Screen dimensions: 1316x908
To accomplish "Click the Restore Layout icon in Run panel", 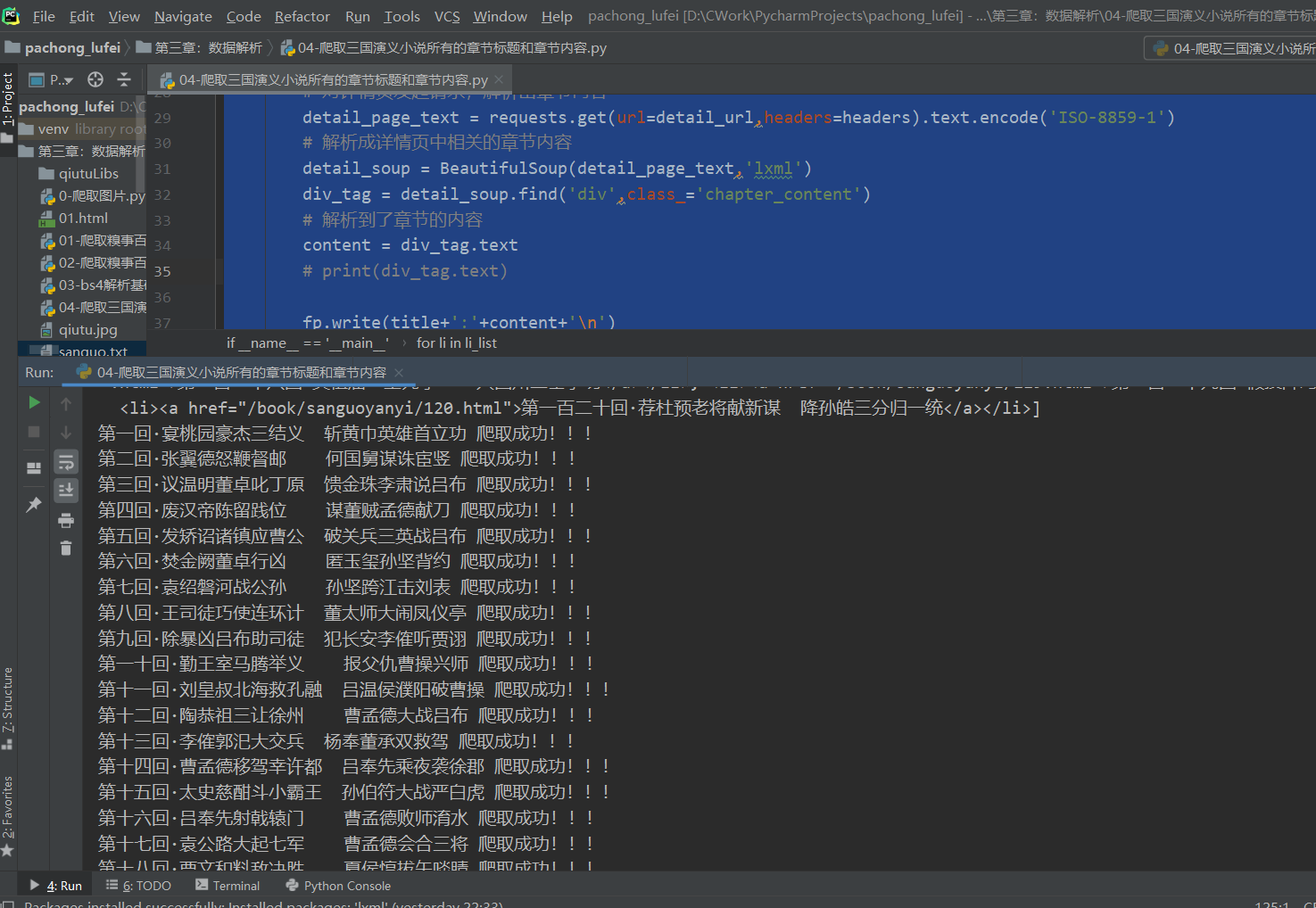I will click(x=34, y=467).
